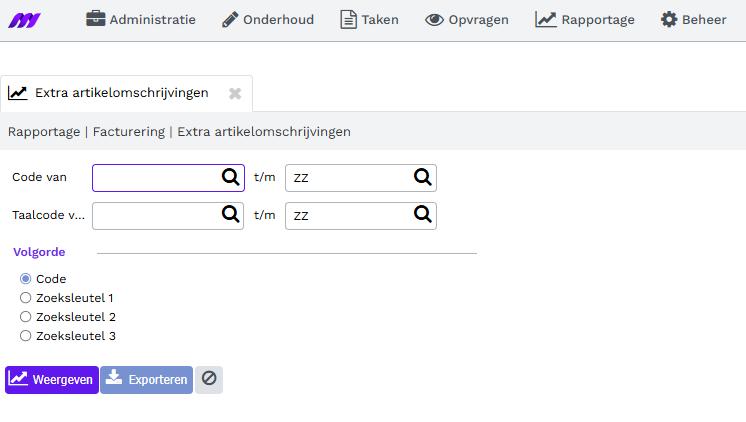Screen dimensions: 746x422
Task: Click the cancel circle-slash icon button
Action: pos(209,379)
